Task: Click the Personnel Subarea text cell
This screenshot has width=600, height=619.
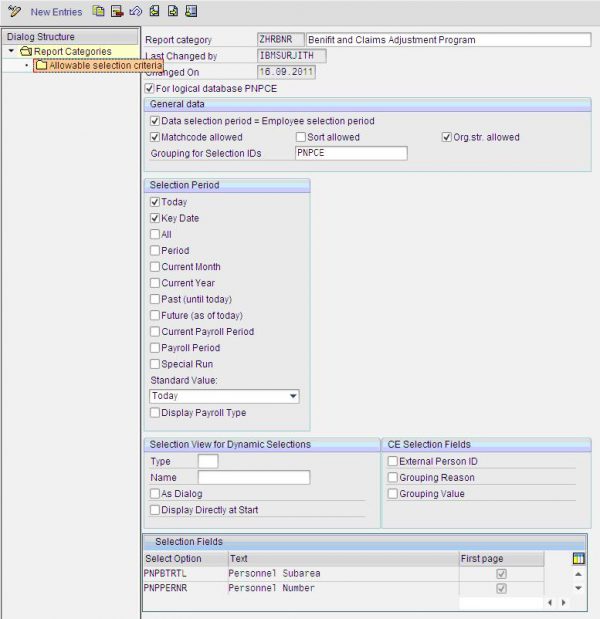Action: 344,573
